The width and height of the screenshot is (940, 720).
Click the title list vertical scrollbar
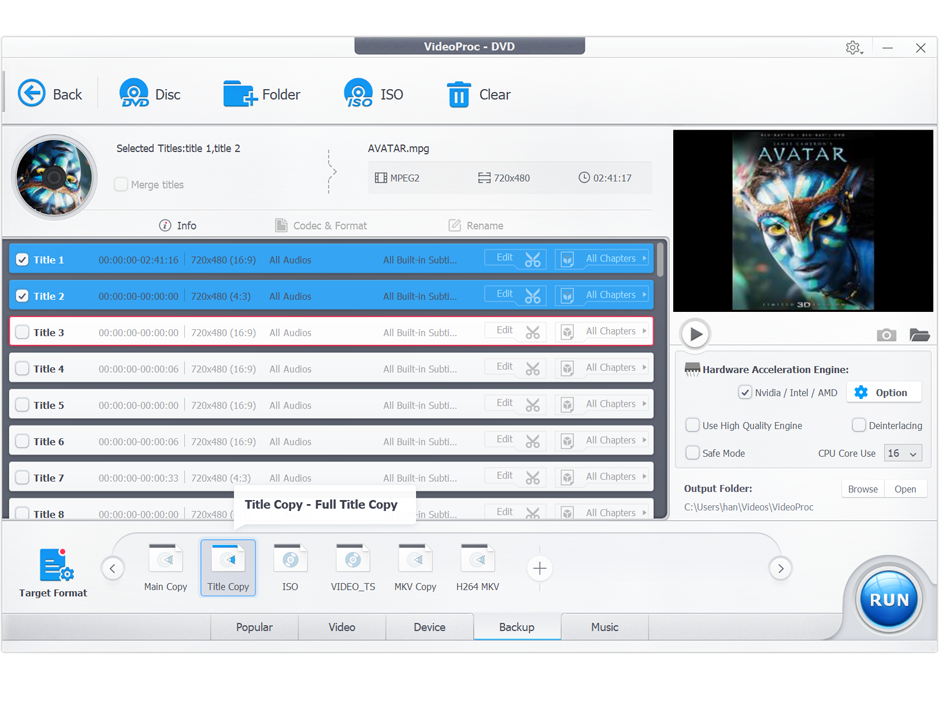pyautogui.click(x=660, y=260)
